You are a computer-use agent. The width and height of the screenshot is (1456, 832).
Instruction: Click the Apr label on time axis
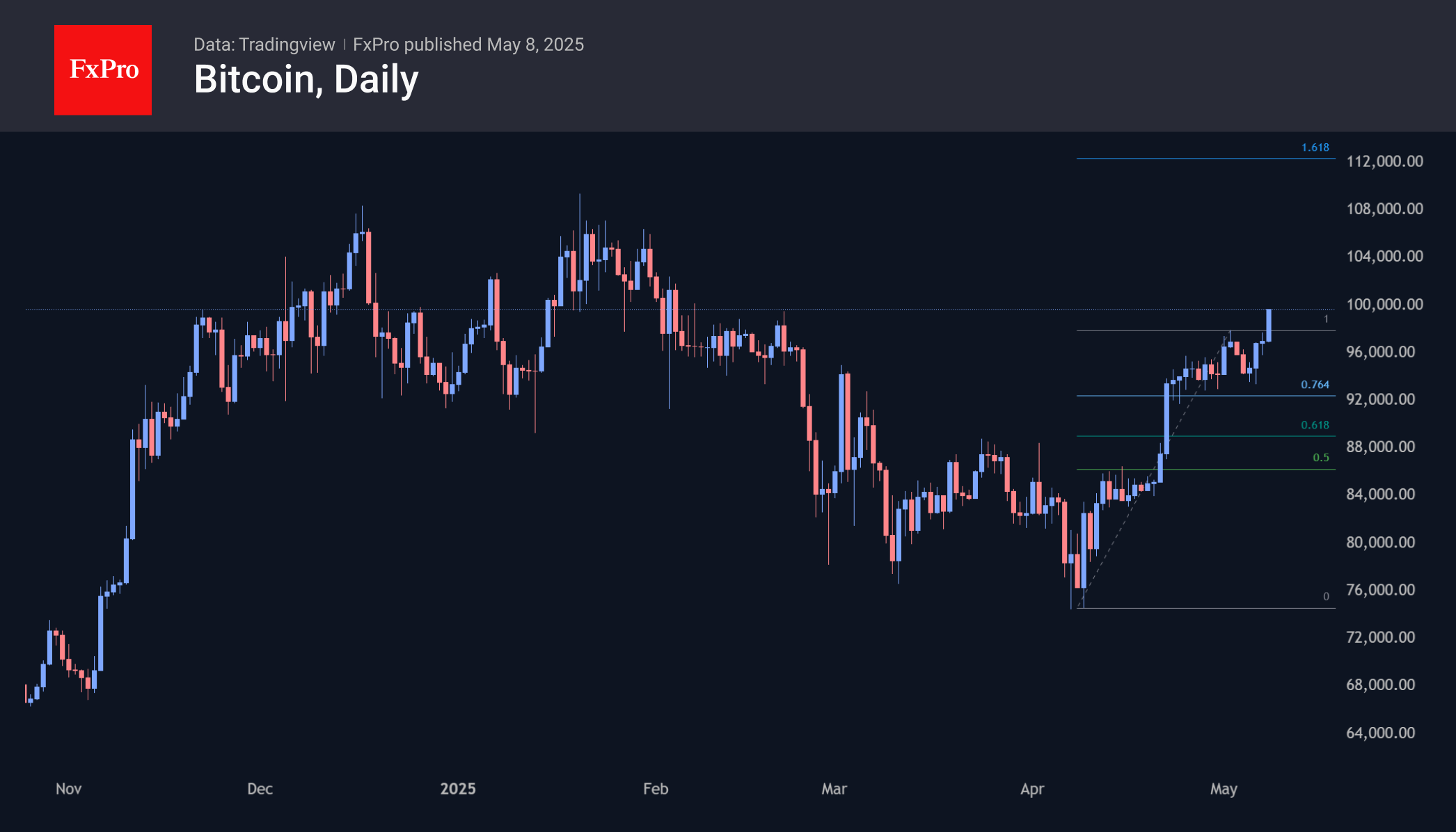[x=1032, y=789]
